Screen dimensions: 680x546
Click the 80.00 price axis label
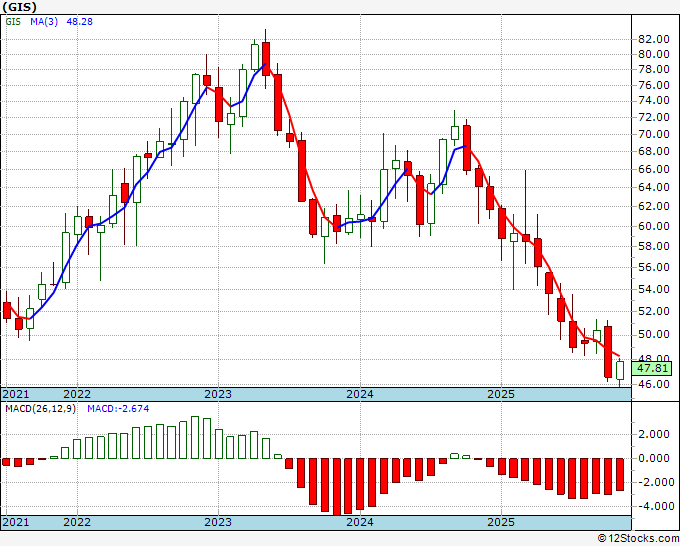coord(654,54)
